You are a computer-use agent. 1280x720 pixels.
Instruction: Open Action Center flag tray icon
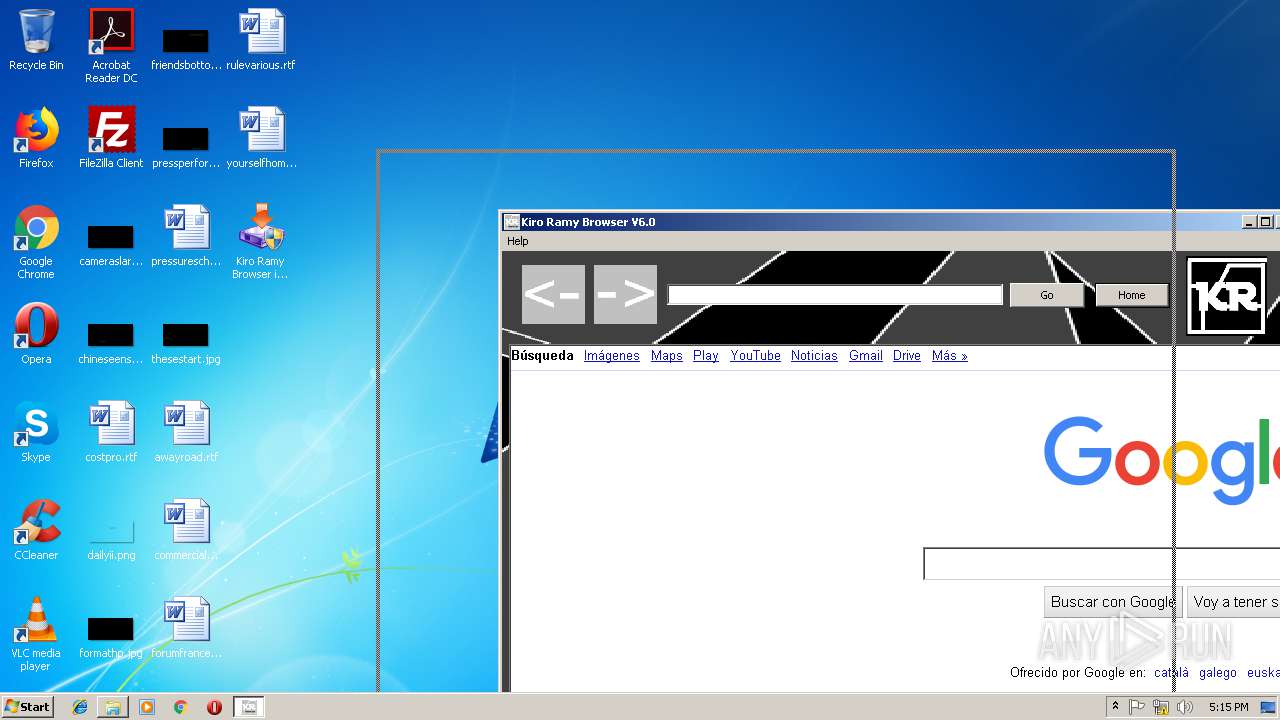pos(1137,707)
